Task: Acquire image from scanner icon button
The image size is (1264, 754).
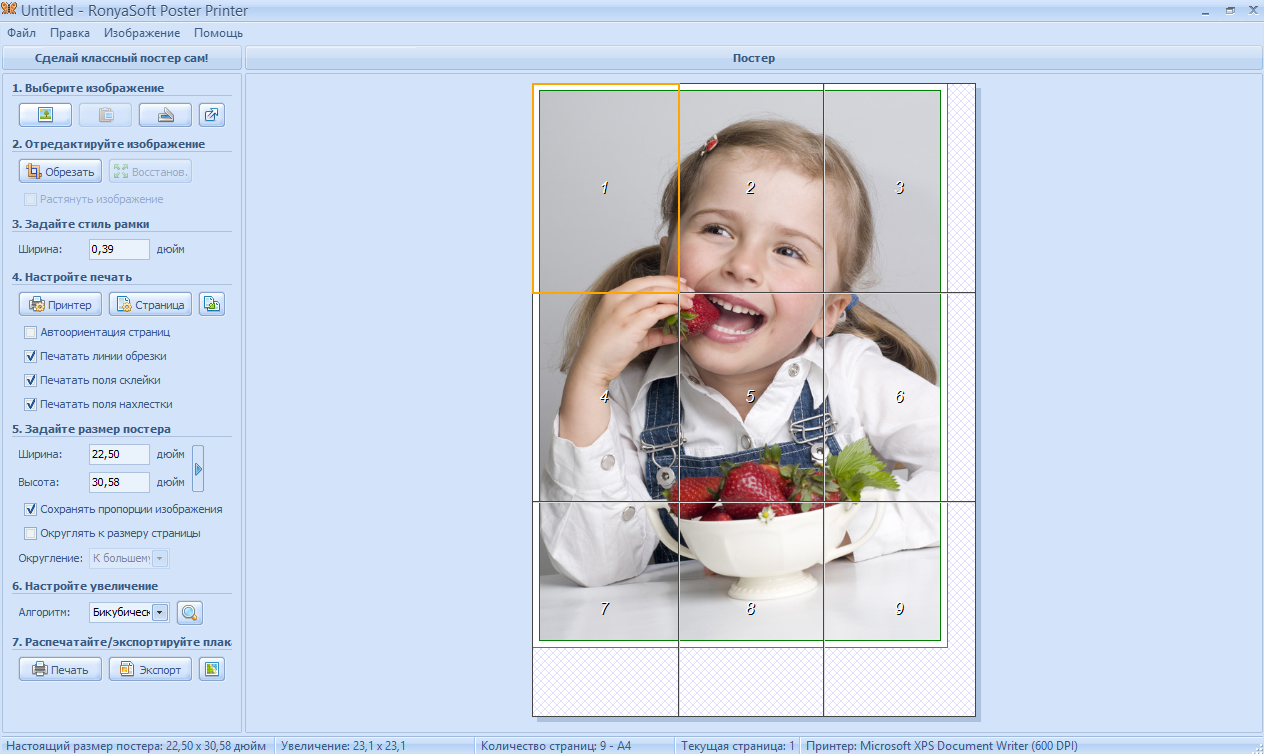Action: point(165,115)
